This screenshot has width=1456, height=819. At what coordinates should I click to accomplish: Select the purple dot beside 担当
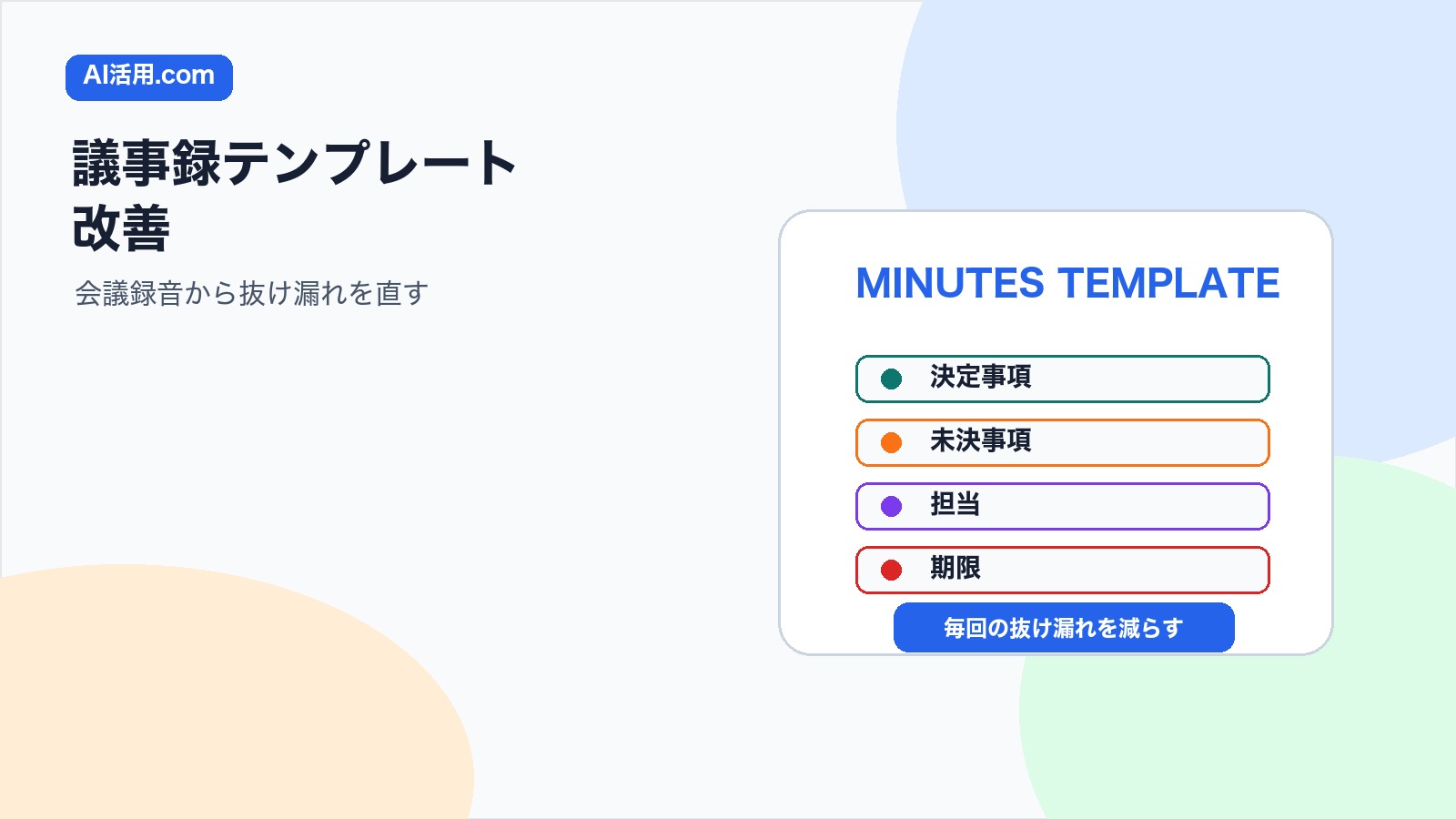tap(892, 506)
